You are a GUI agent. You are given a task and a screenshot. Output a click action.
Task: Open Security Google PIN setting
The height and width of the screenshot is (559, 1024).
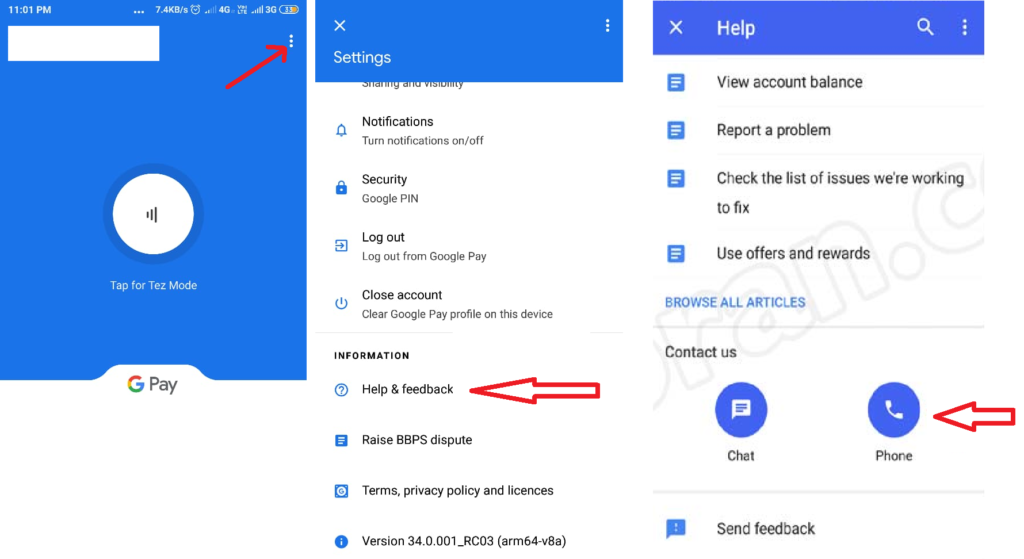469,188
